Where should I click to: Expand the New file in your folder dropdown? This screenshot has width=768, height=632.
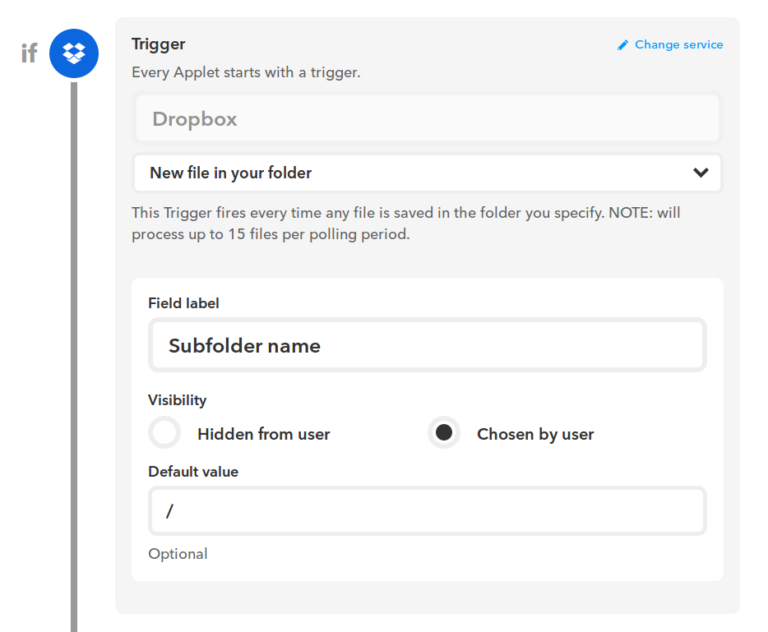click(427, 173)
